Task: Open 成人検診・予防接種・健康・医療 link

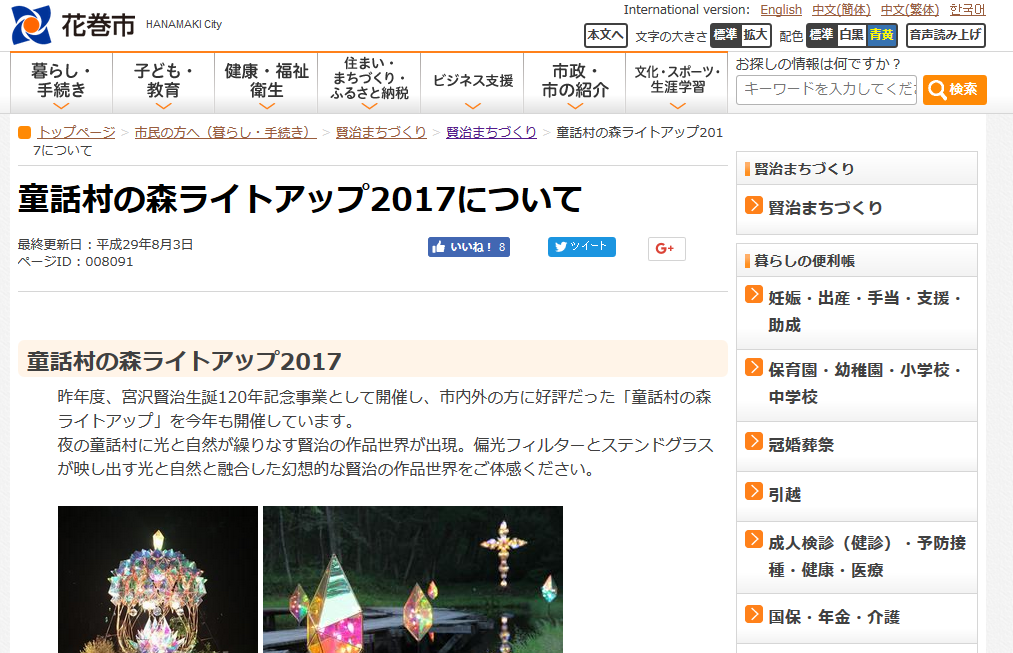Action: tap(866, 556)
